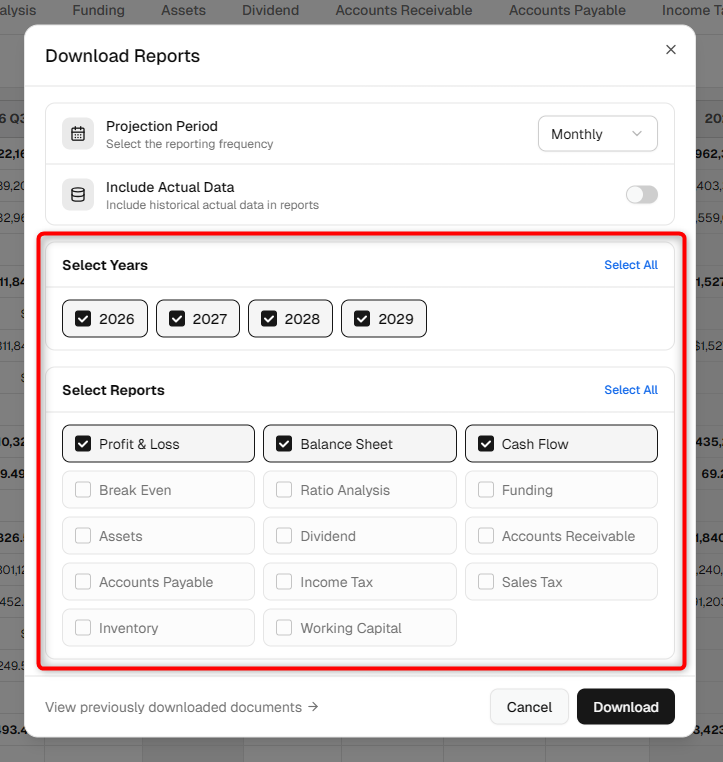Click the Download button
This screenshot has height=762, width=723.
click(626, 707)
